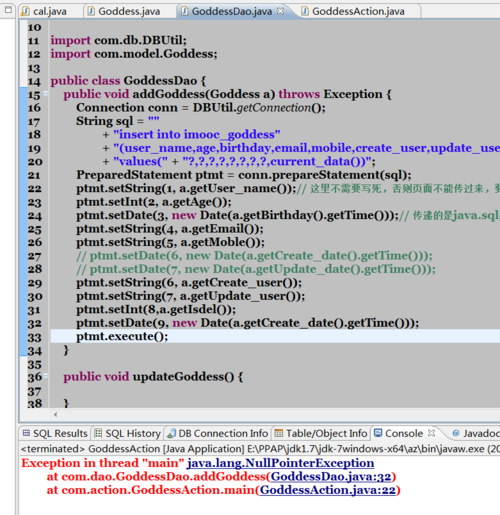Click commented line with getCreate_date on line 27

[254, 256]
